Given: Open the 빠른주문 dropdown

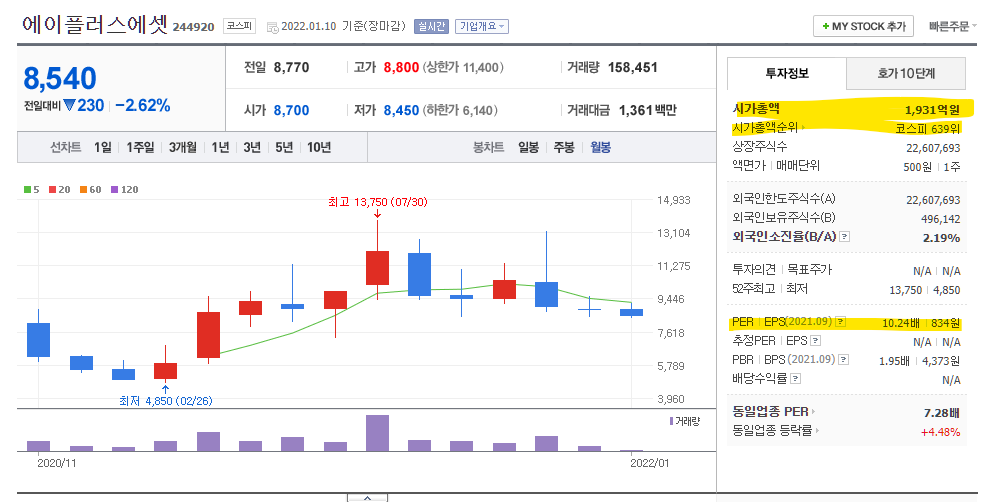Looking at the screenshot, I should click(952, 26).
